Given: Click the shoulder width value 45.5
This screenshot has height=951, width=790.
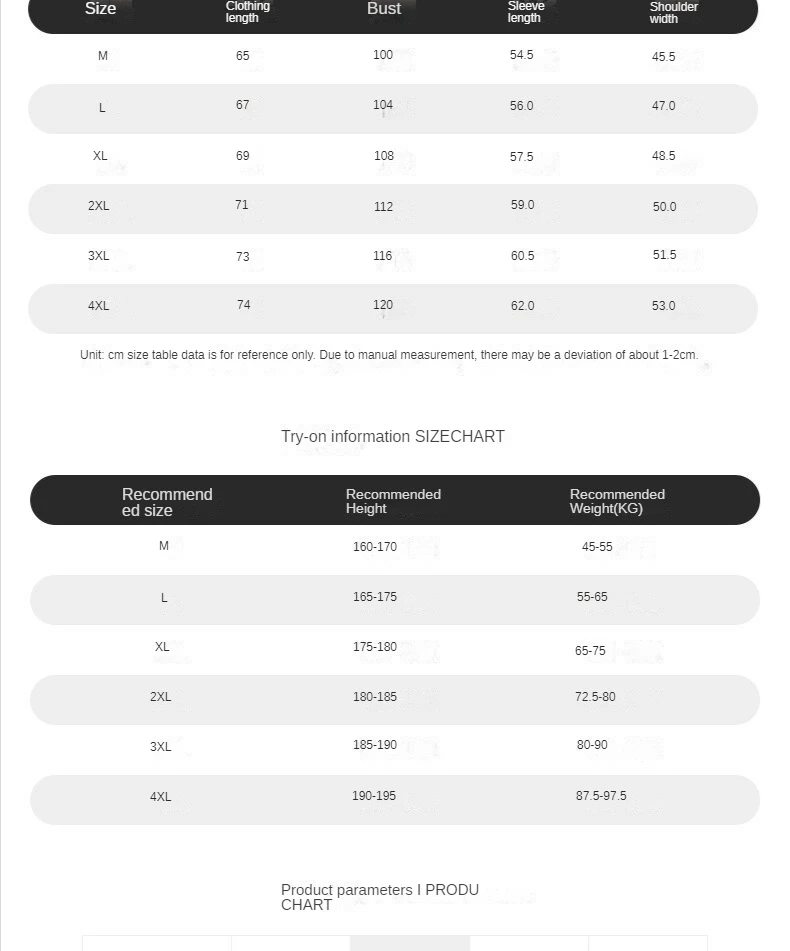Looking at the screenshot, I should (663, 56).
